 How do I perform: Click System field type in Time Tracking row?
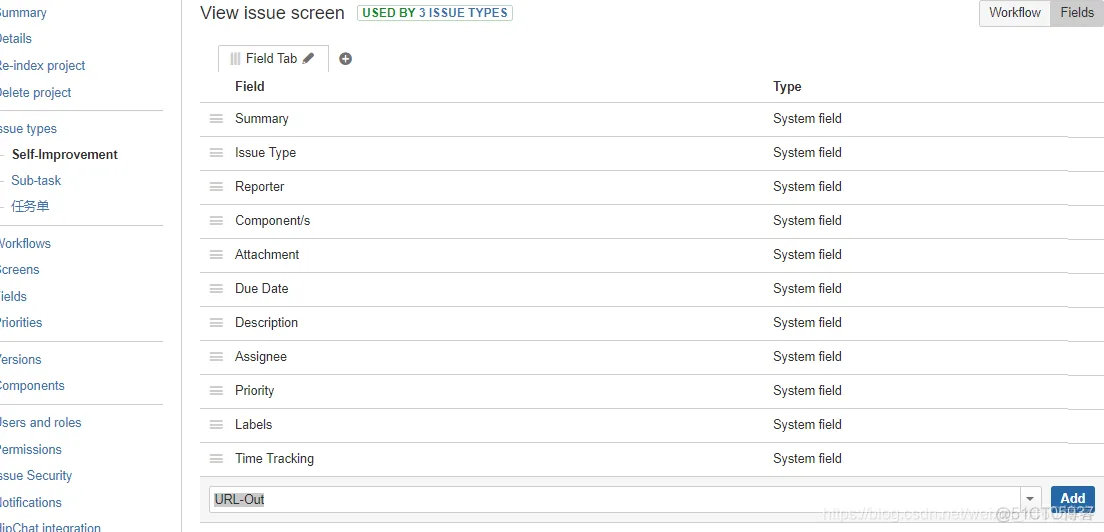(807, 458)
